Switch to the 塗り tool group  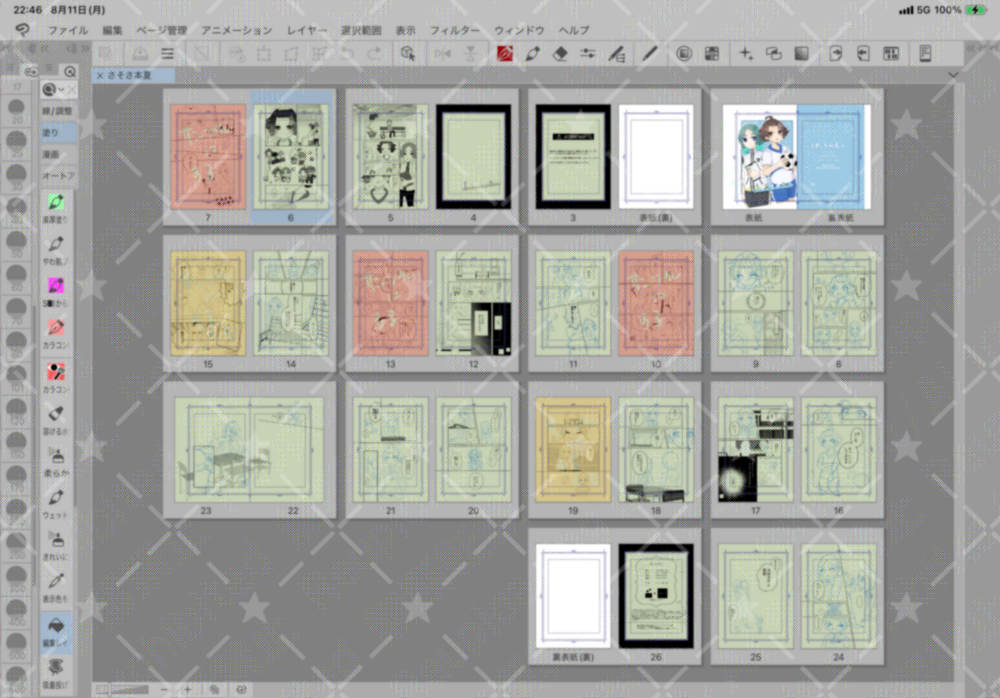click(x=51, y=132)
